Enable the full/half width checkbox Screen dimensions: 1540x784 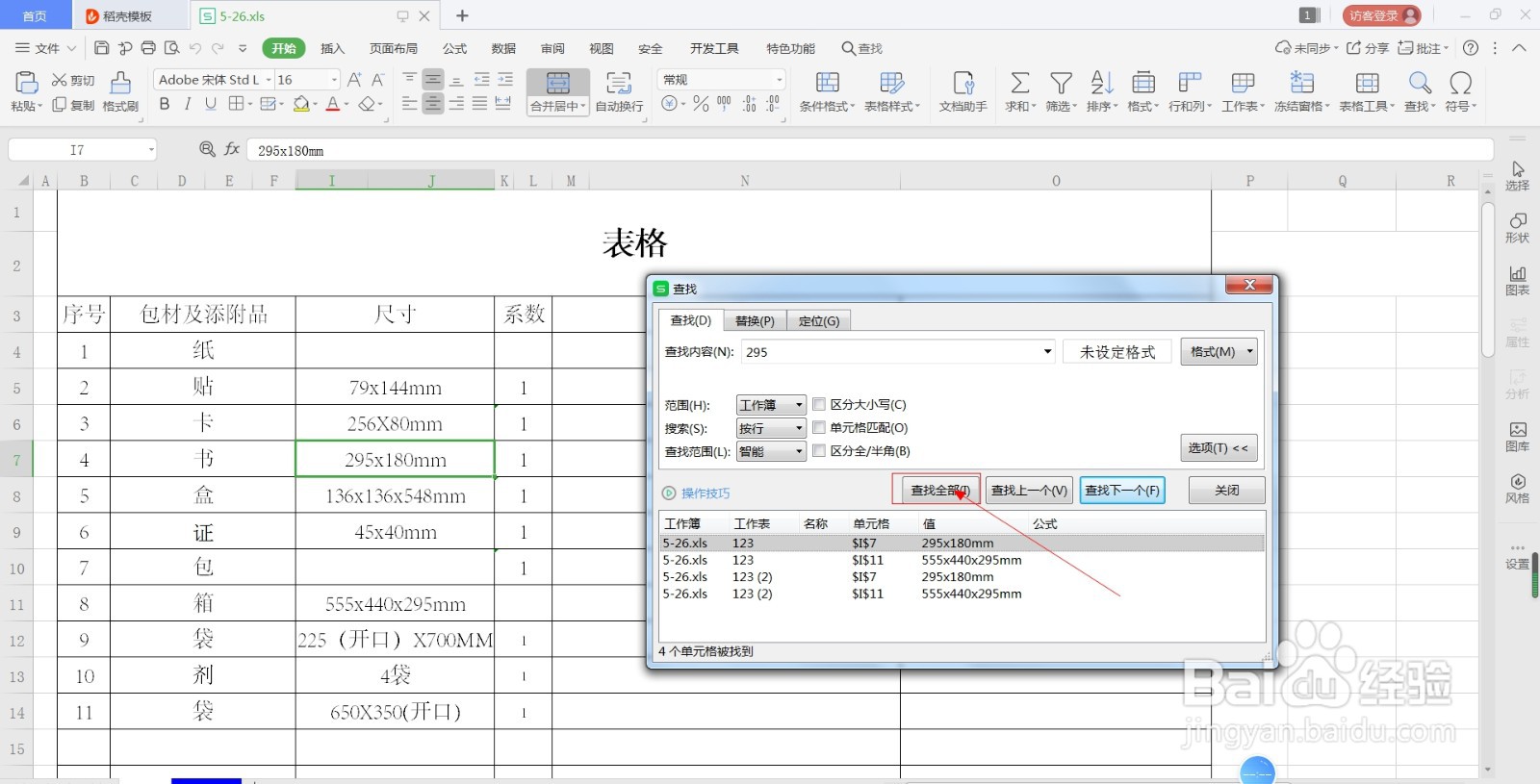(819, 450)
